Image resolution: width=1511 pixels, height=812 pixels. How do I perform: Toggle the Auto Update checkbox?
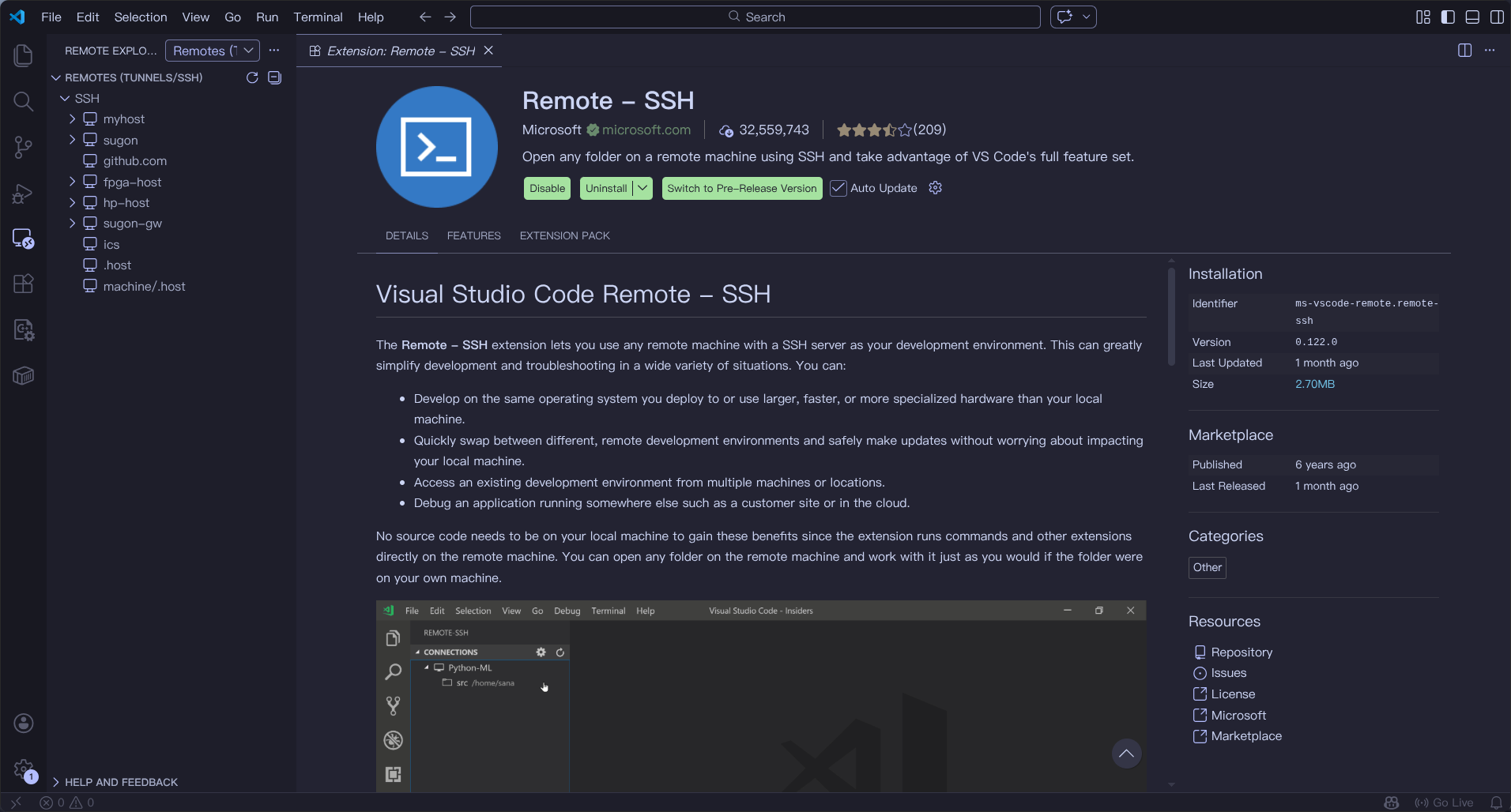(838, 188)
